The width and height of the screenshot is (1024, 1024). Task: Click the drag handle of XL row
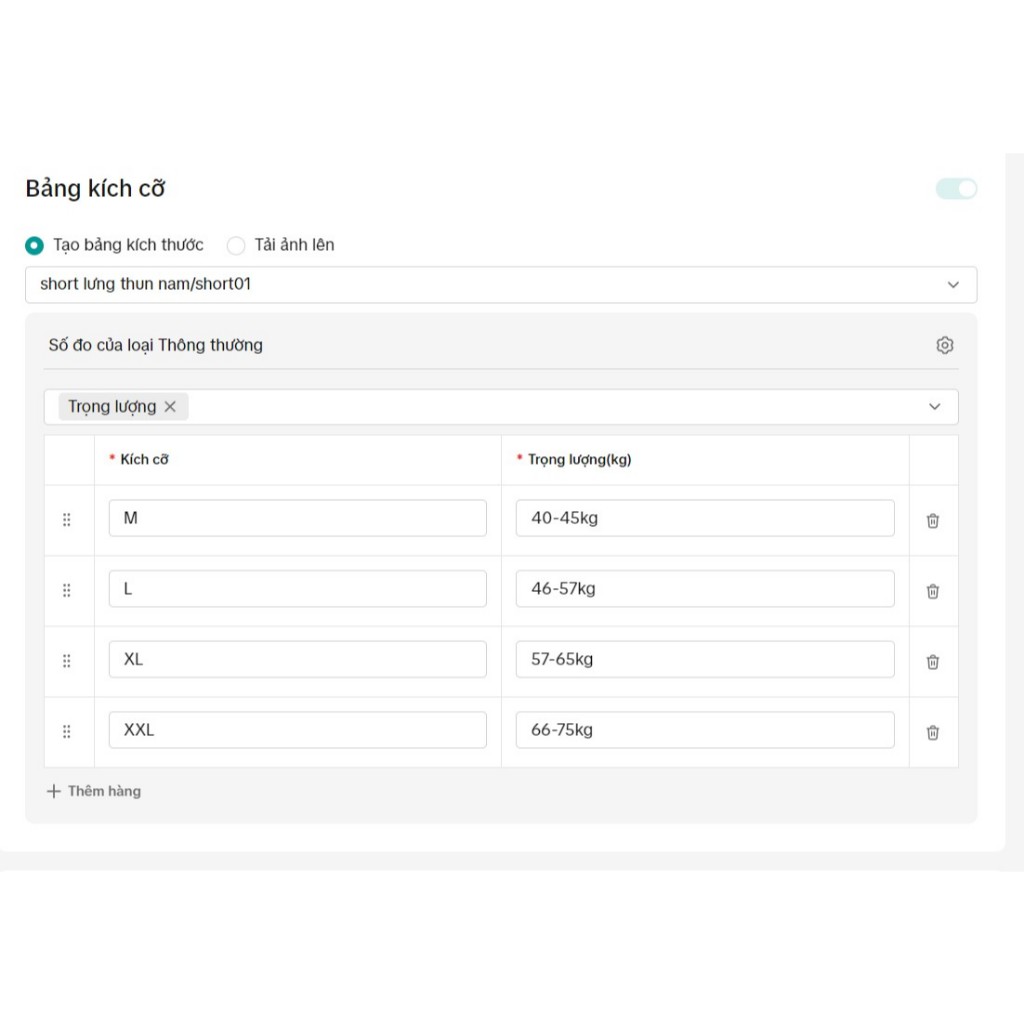(67, 661)
